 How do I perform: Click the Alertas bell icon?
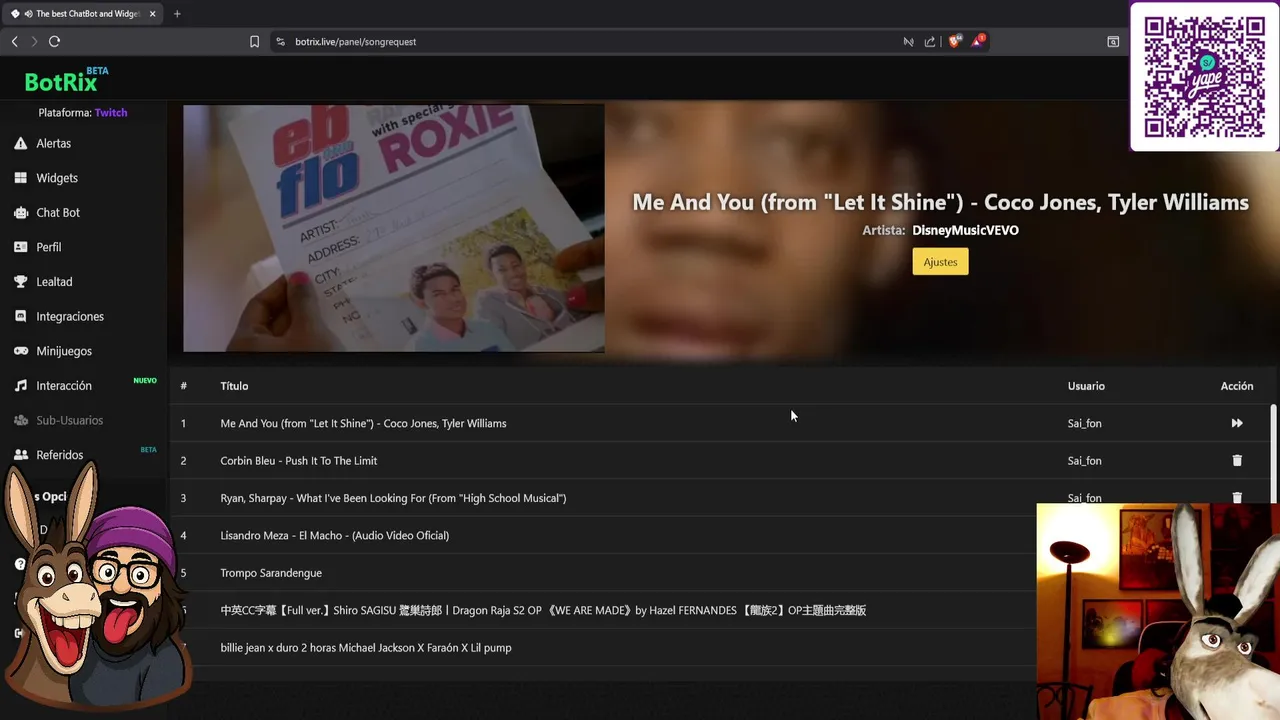click(20, 143)
